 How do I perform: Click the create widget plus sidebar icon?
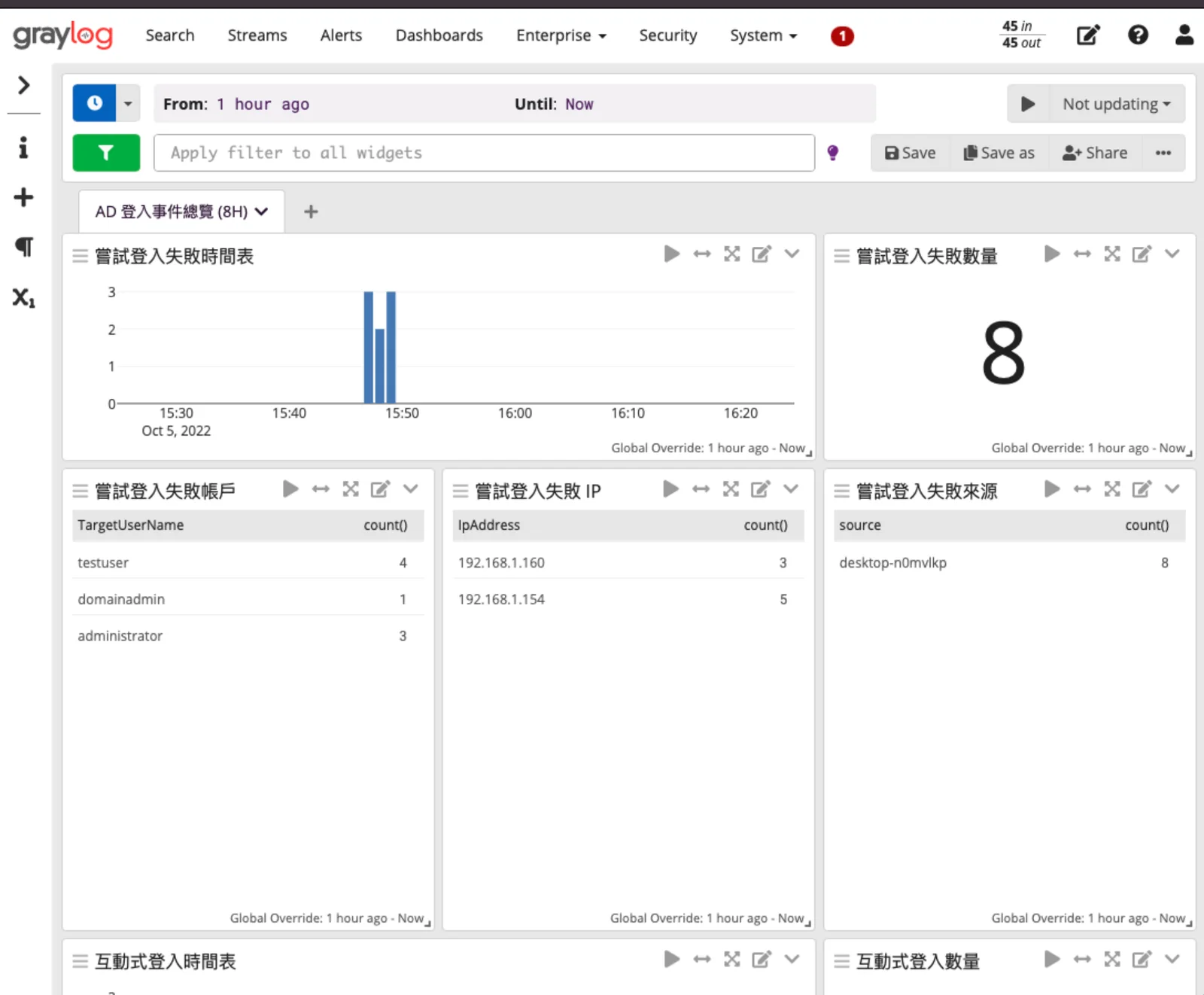(23, 197)
